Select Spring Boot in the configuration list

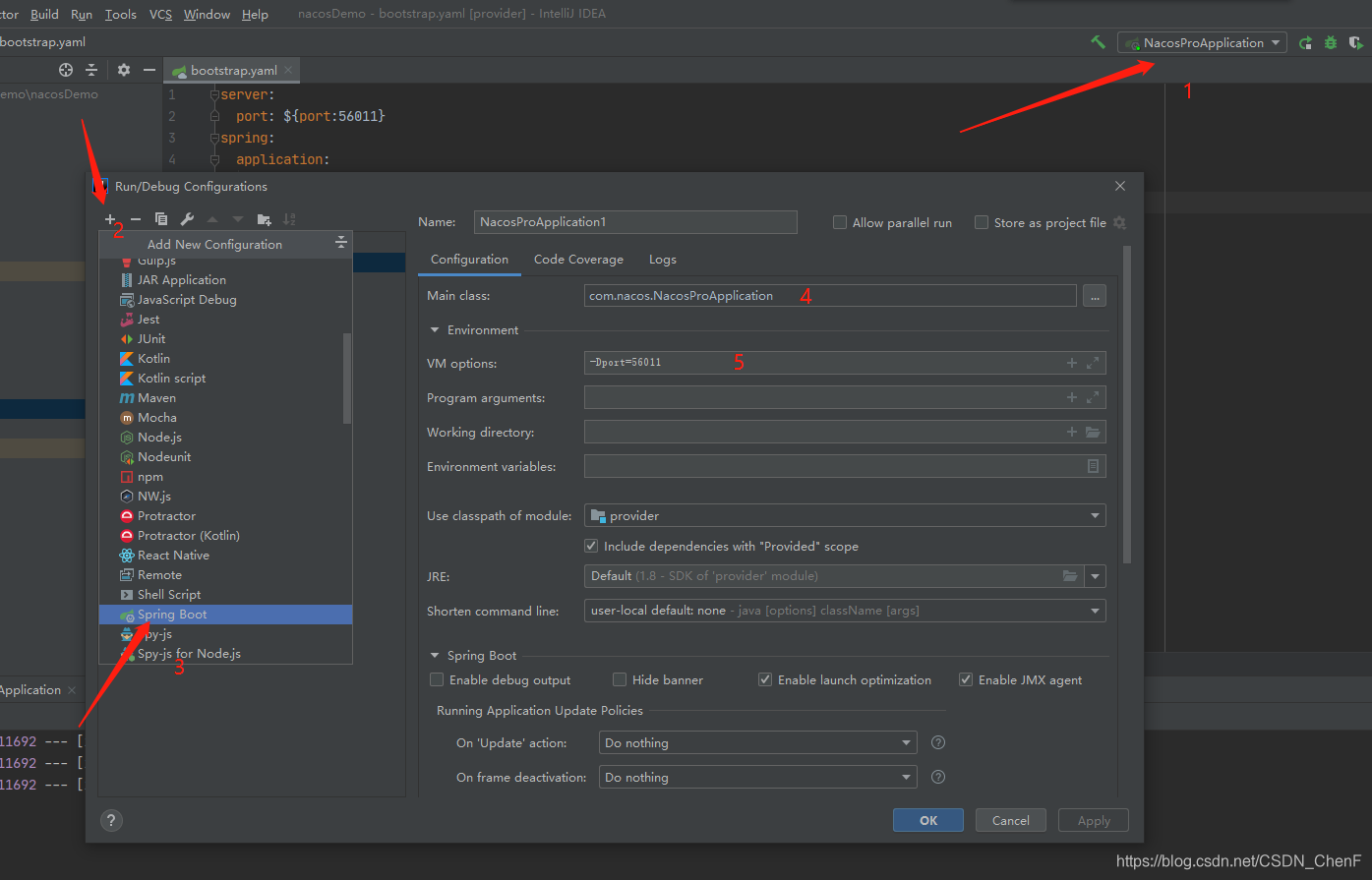tap(225, 615)
